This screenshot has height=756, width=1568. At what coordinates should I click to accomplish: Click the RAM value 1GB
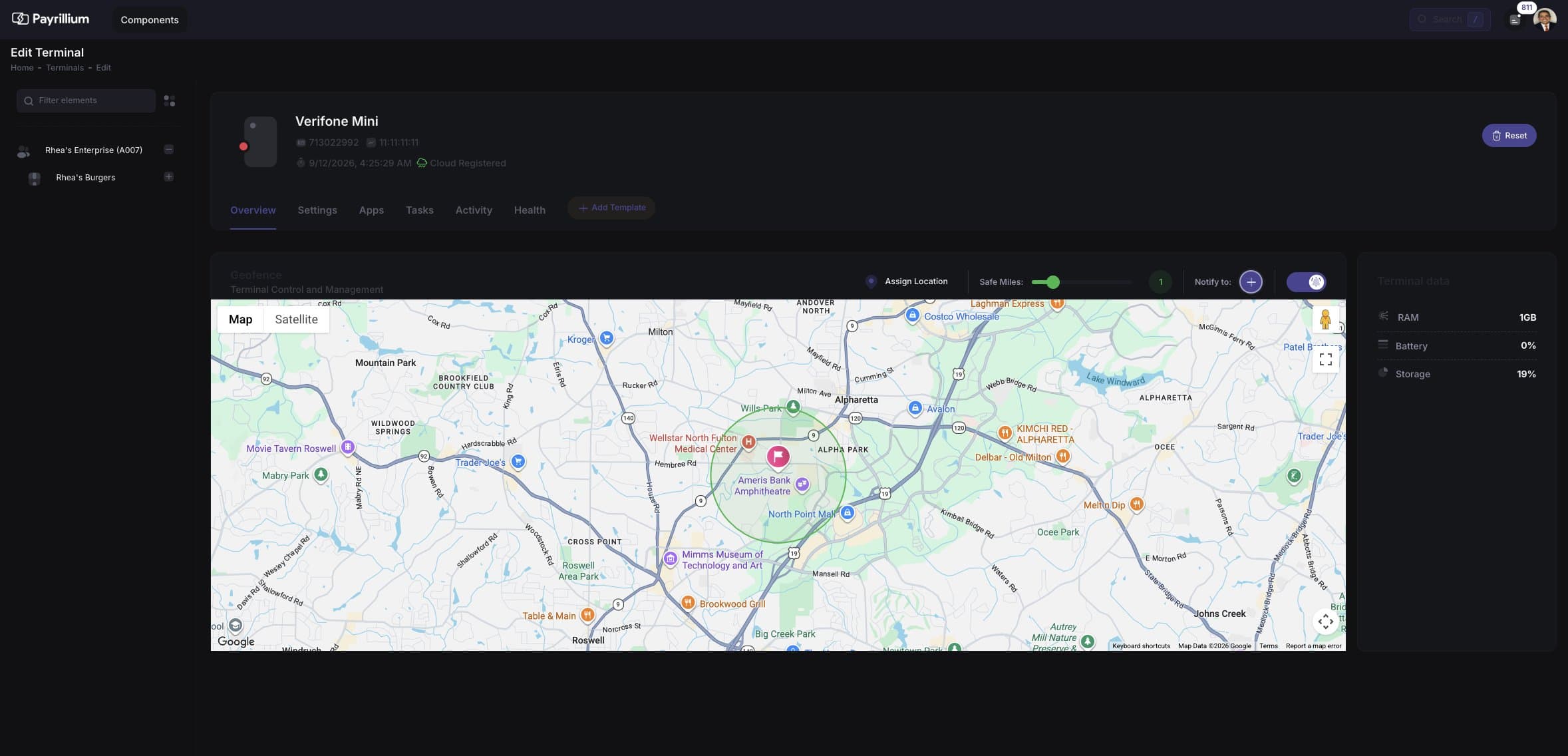click(x=1527, y=317)
